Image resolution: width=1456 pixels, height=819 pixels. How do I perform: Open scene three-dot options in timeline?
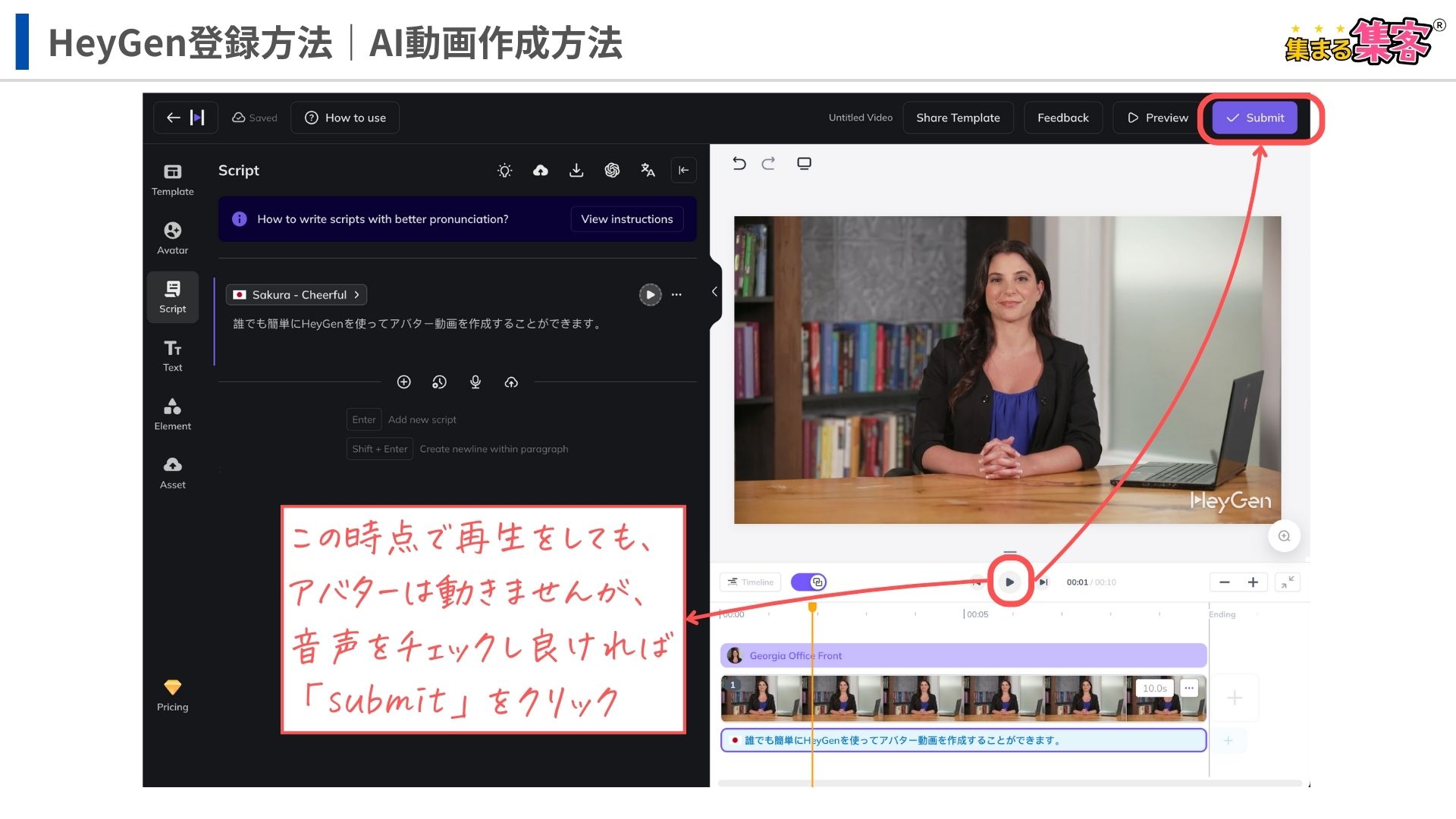pyautogui.click(x=1189, y=689)
